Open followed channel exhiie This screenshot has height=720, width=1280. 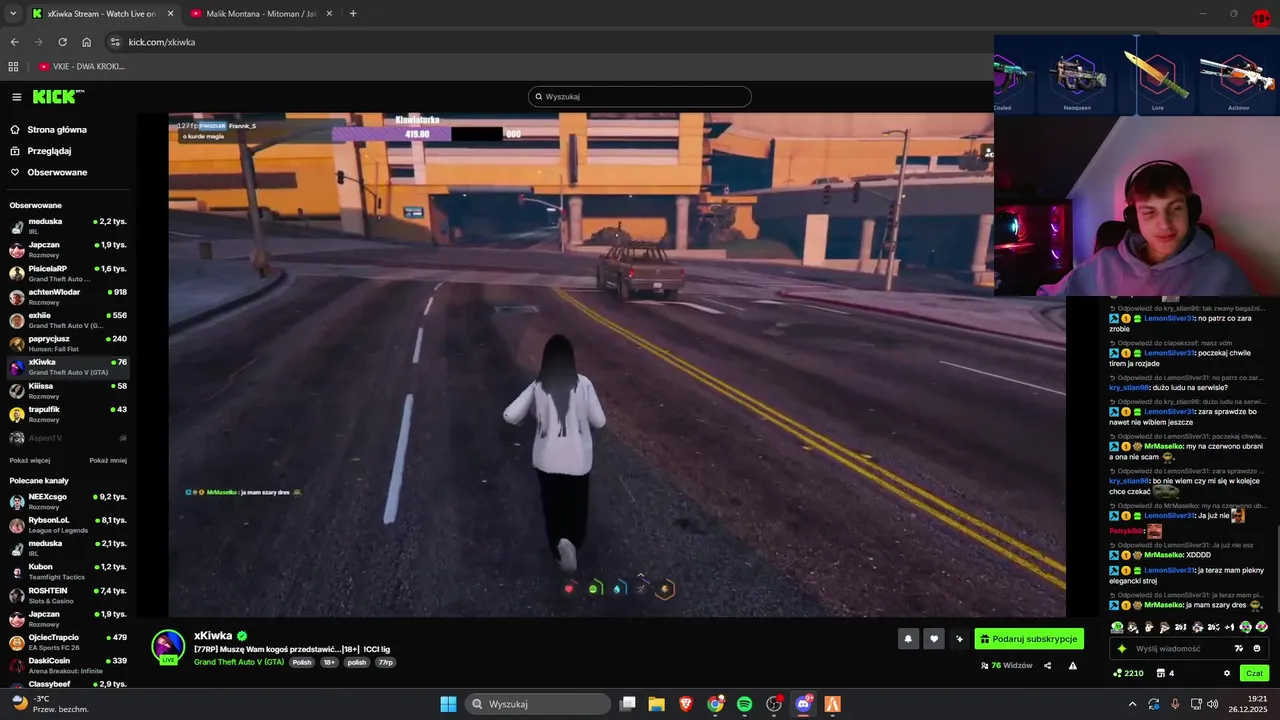68,320
